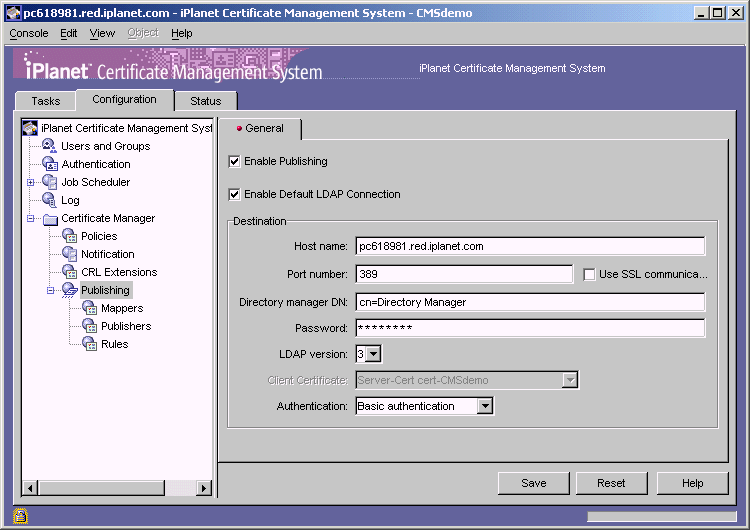Click the Rules node icon
Screen dimensions: 750x530
click(x=89, y=343)
